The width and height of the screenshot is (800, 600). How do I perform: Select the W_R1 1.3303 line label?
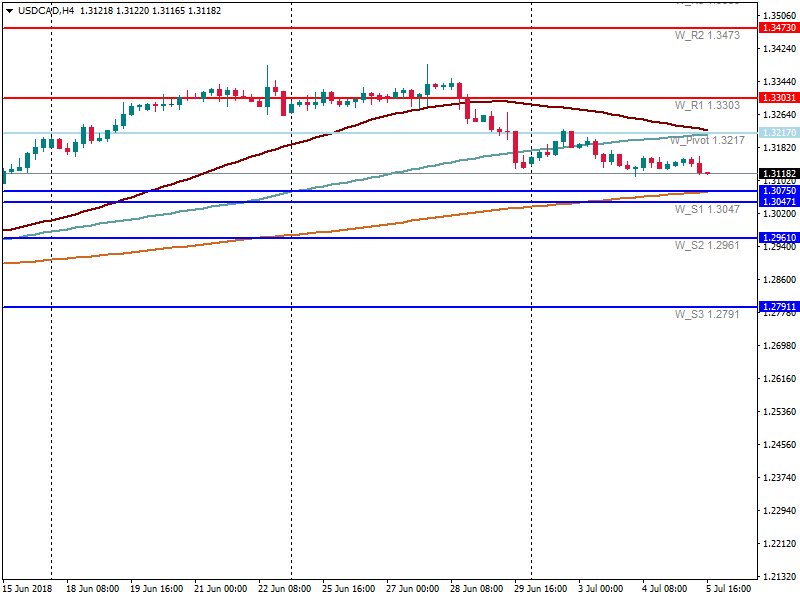pyautogui.click(x=706, y=105)
